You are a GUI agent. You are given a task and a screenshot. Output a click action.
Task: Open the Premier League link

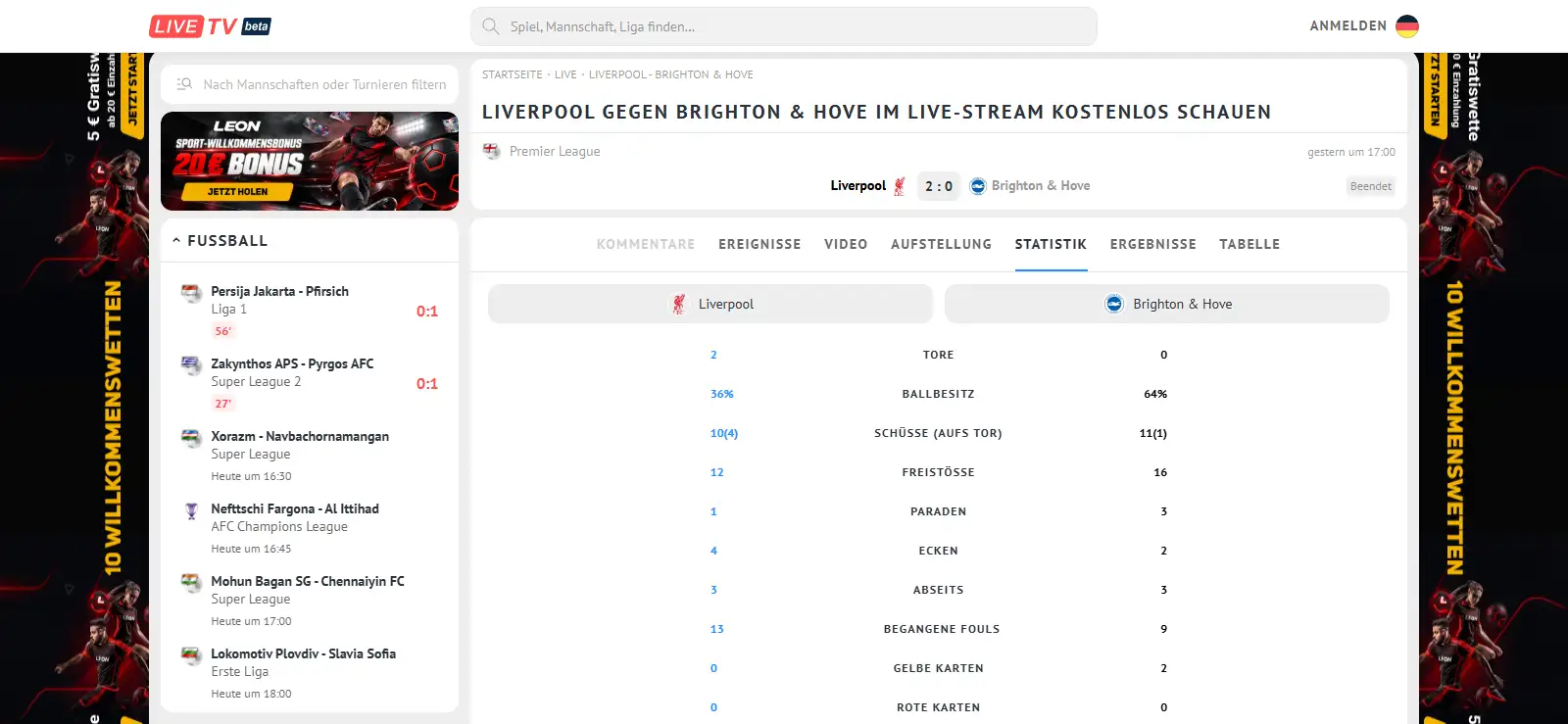pos(555,152)
